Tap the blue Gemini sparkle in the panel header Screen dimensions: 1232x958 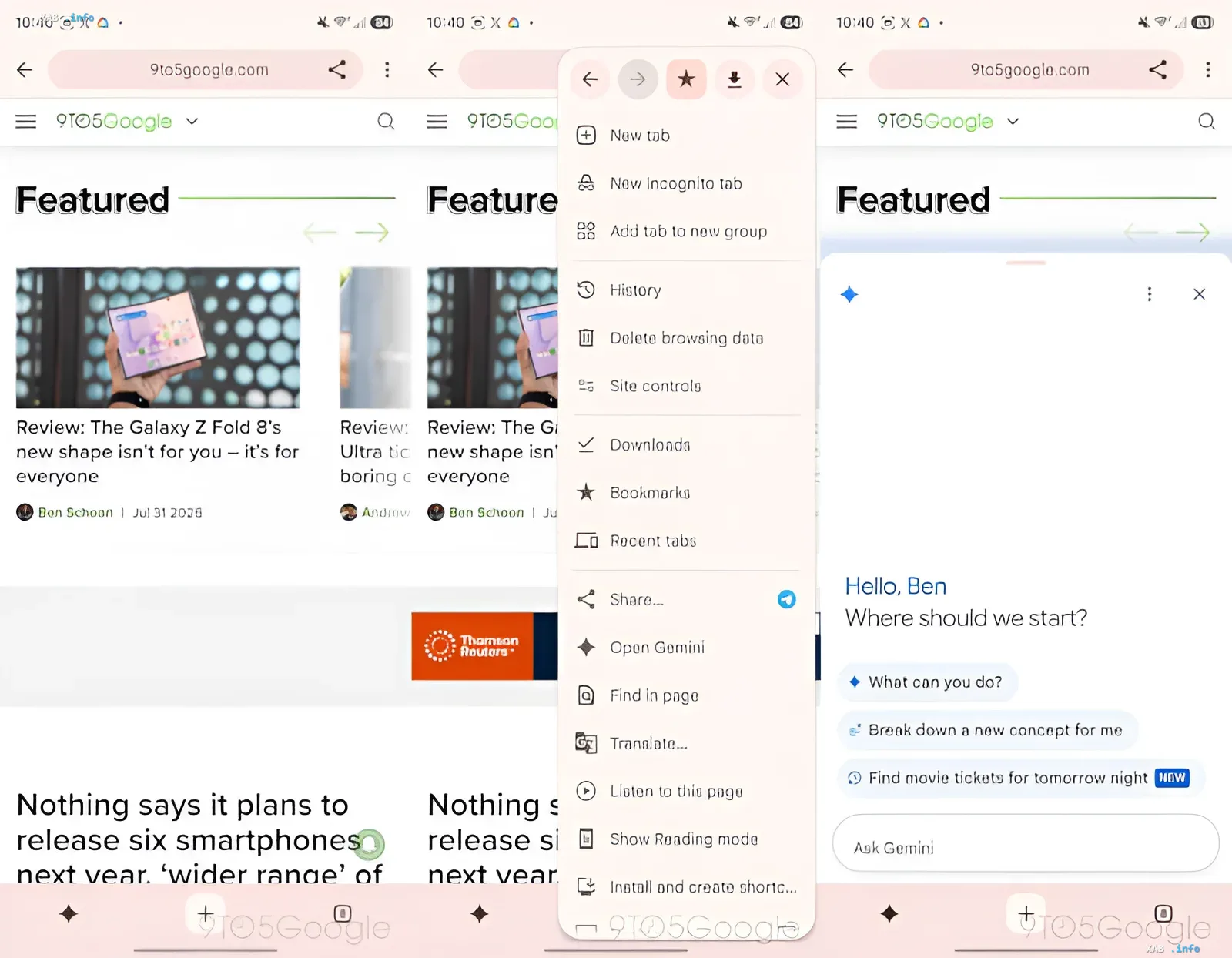click(849, 294)
